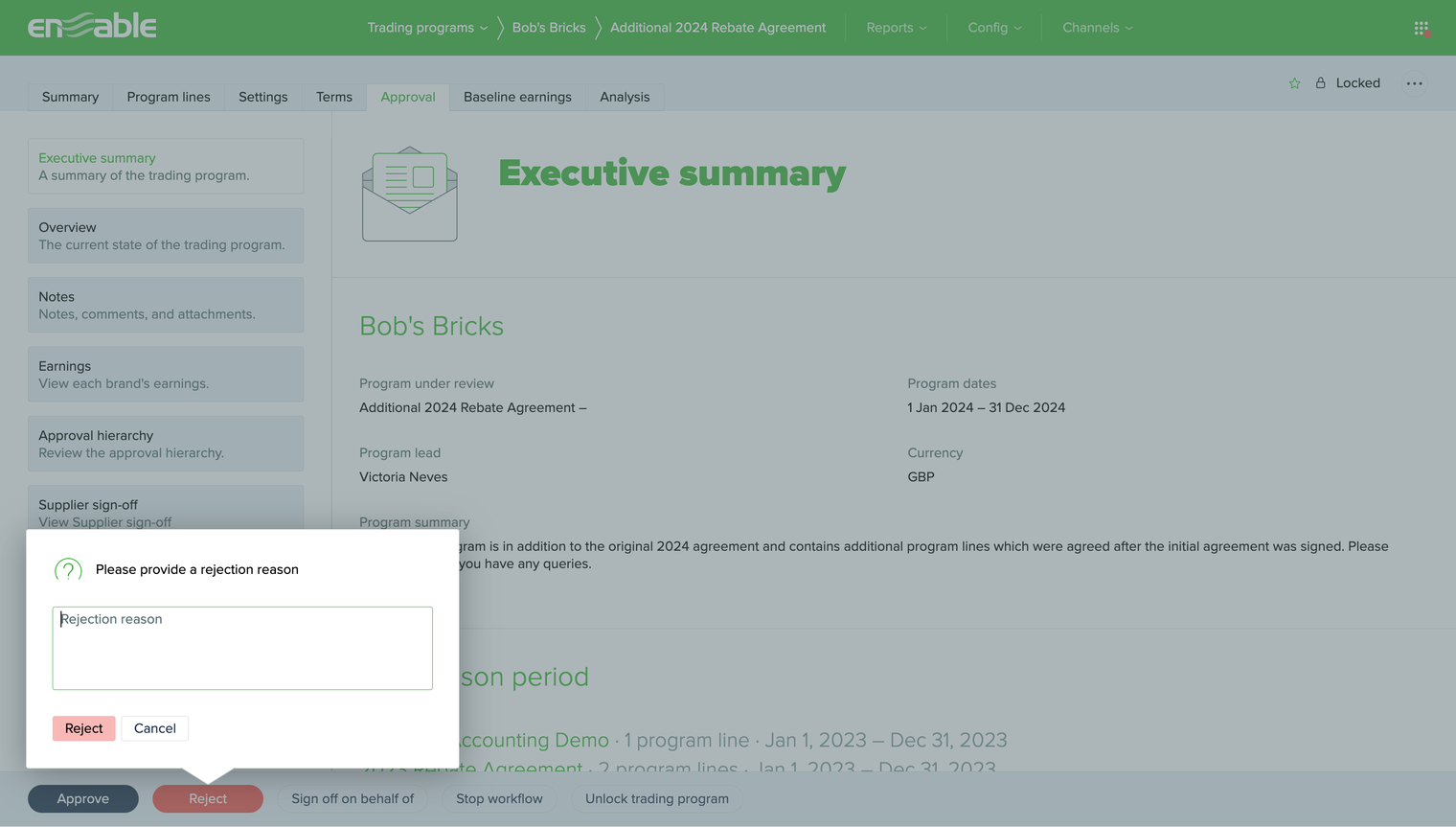Open Supplier sign-off in sidebar

(x=166, y=508)
